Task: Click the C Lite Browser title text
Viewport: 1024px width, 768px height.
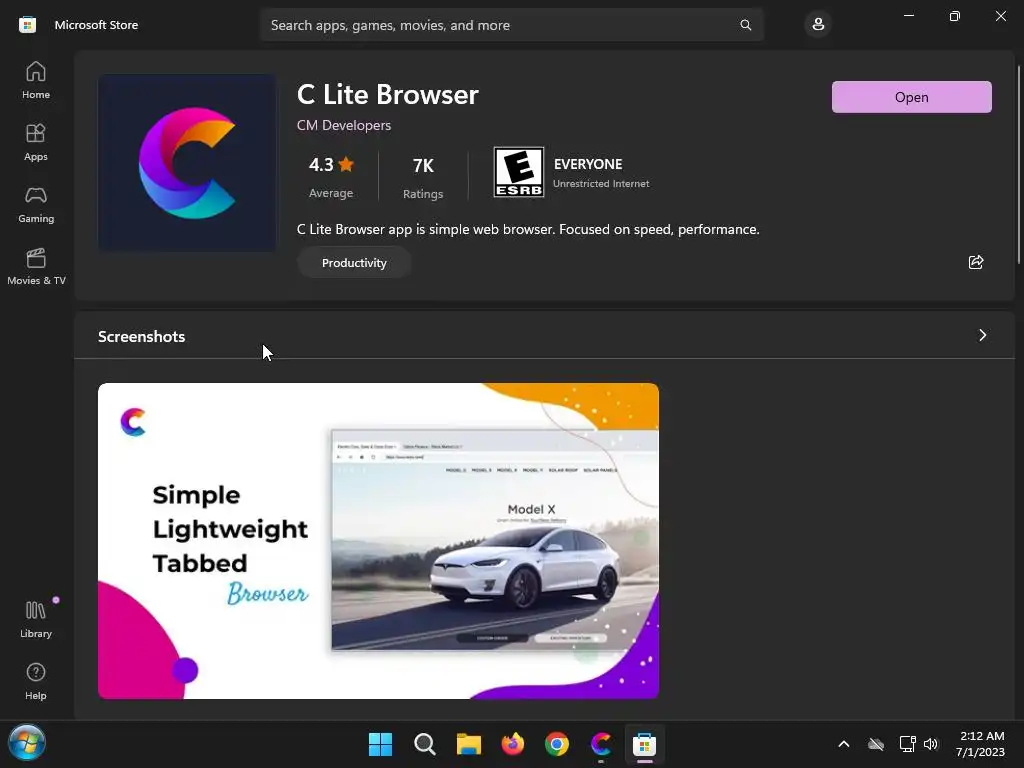Action: coord(388,95)
